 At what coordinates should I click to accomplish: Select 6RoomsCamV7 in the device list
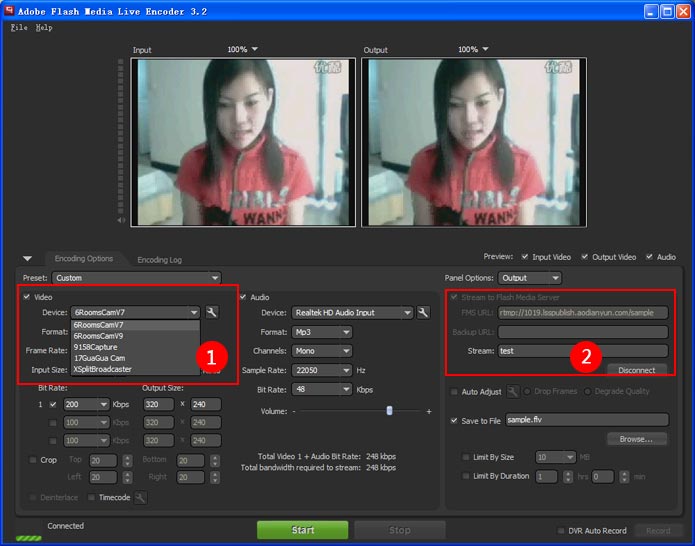[135, 325]
